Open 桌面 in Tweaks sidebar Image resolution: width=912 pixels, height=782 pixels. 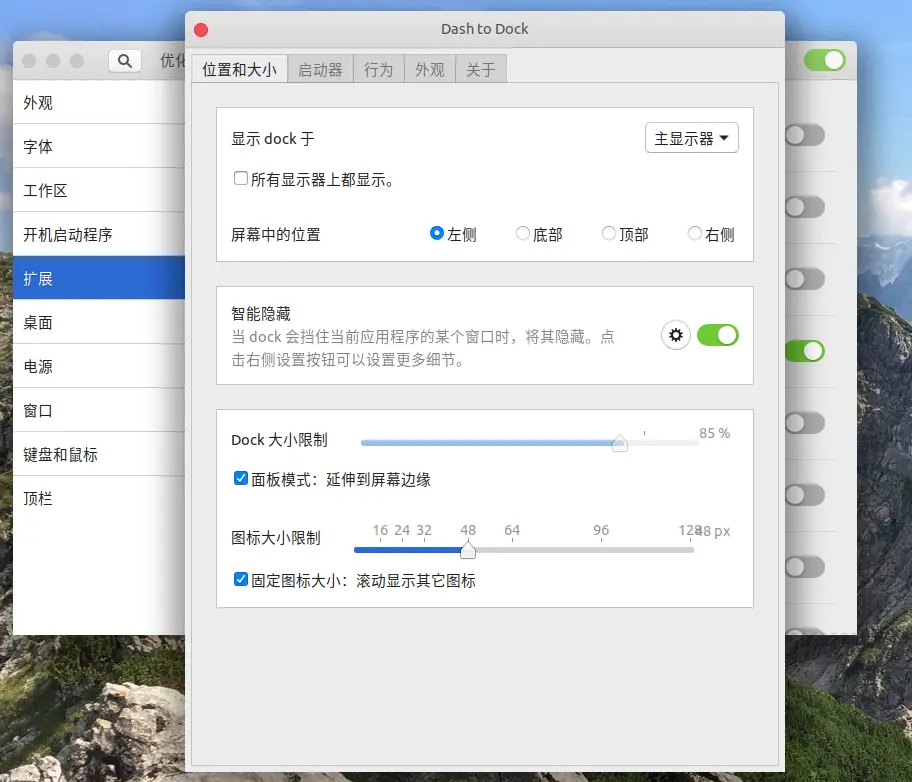(99, 322)
